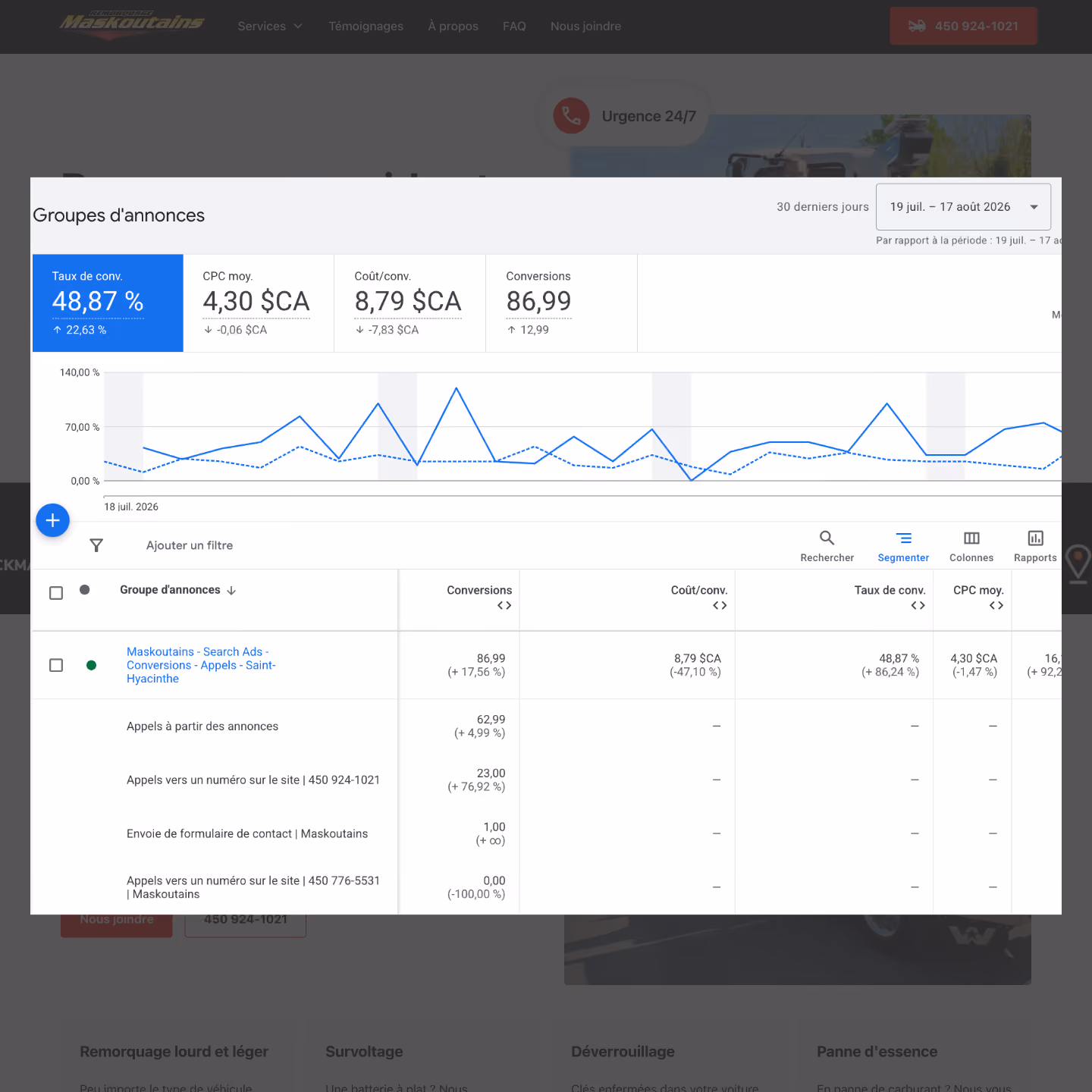Click the Coût/conv. column header

click(x=699, y=590)
